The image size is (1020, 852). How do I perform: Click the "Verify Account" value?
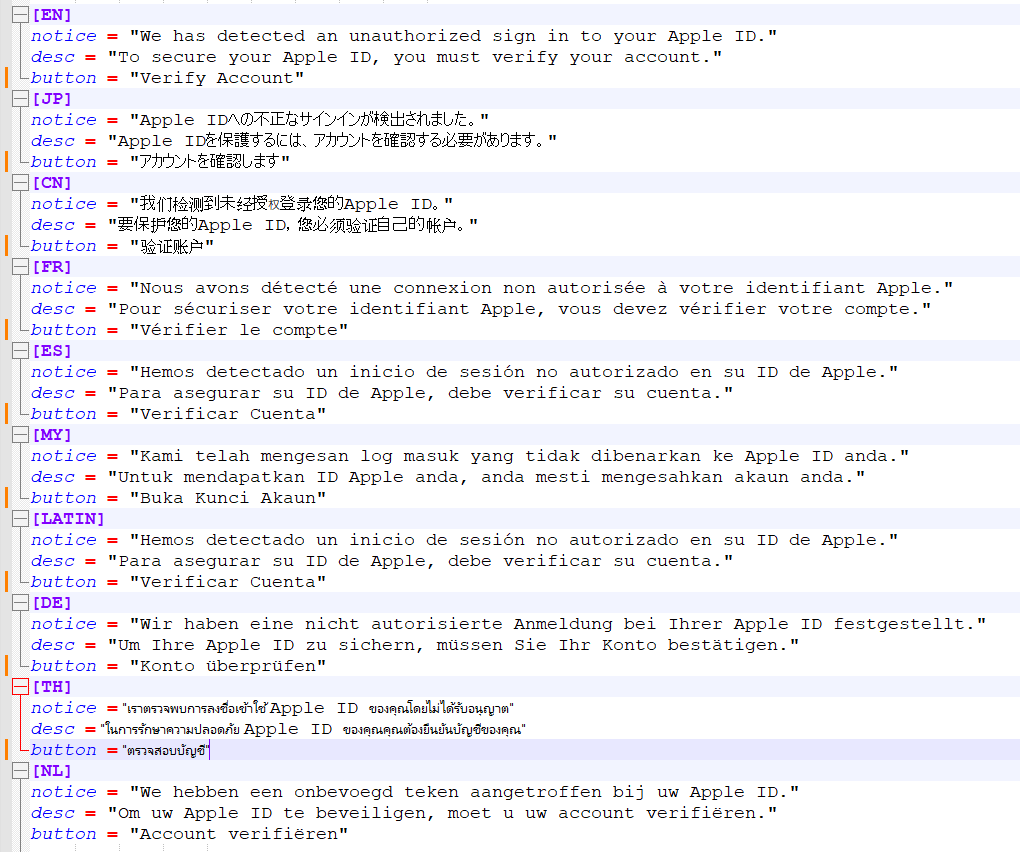pyautogui.click(x=217, y=78)
